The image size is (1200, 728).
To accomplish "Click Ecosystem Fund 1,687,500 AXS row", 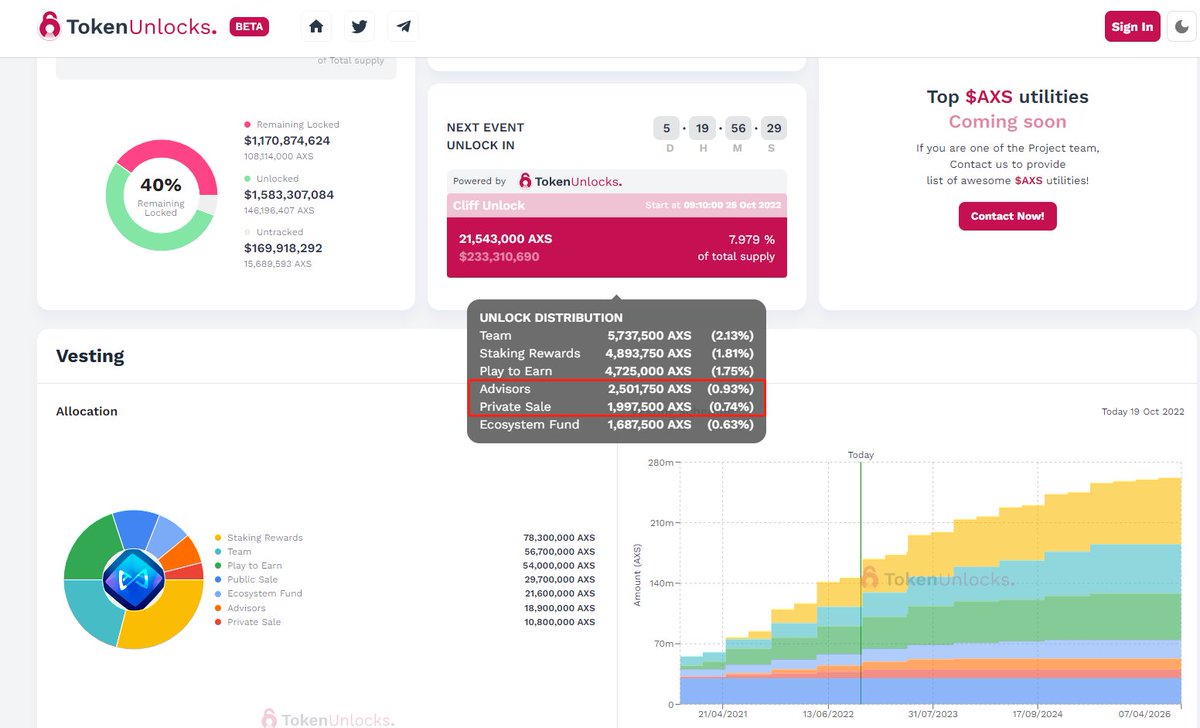I will [x=616, y=425].
